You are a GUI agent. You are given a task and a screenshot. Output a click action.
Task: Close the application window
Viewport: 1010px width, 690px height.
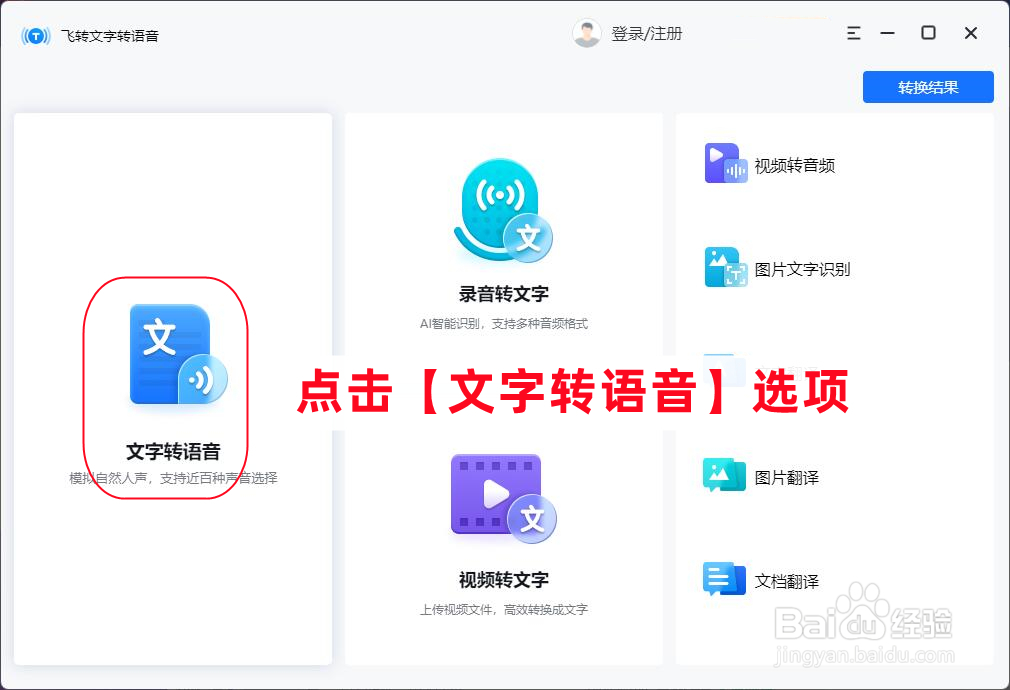coord(971,33)
